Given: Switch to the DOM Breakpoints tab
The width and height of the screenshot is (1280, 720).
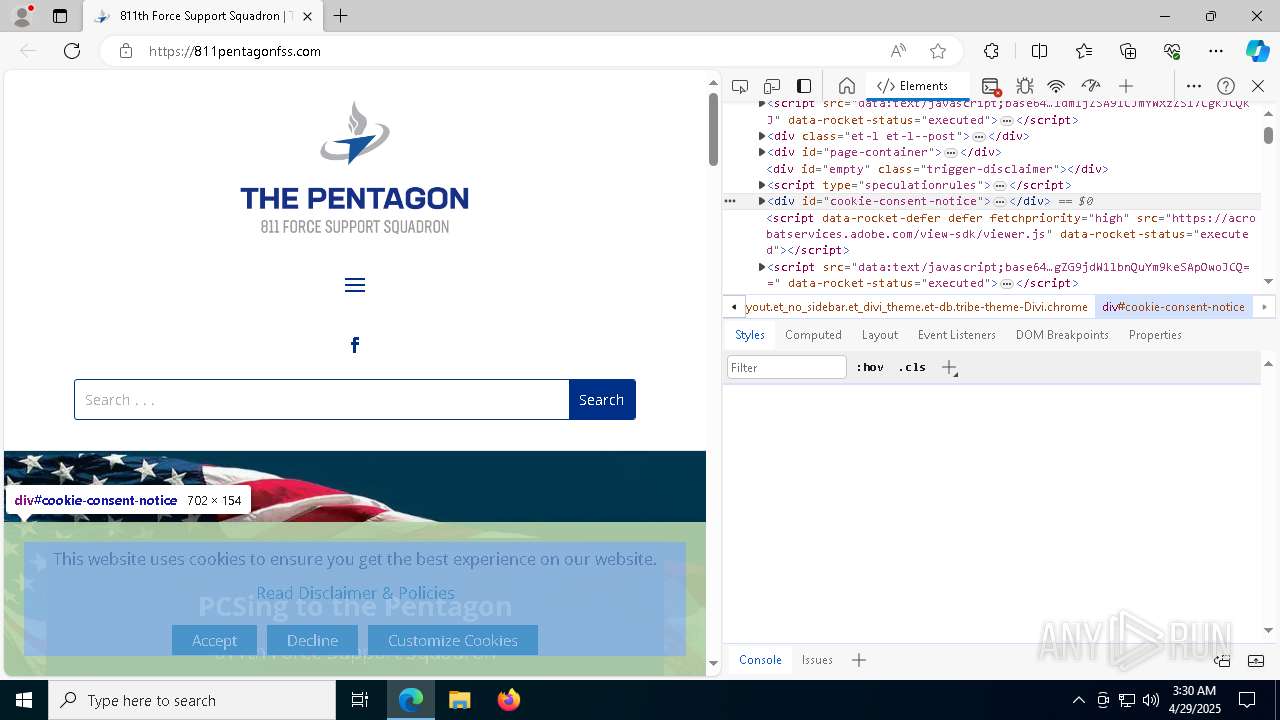Looking at the screenshot, I should [x=1062, y=335].
